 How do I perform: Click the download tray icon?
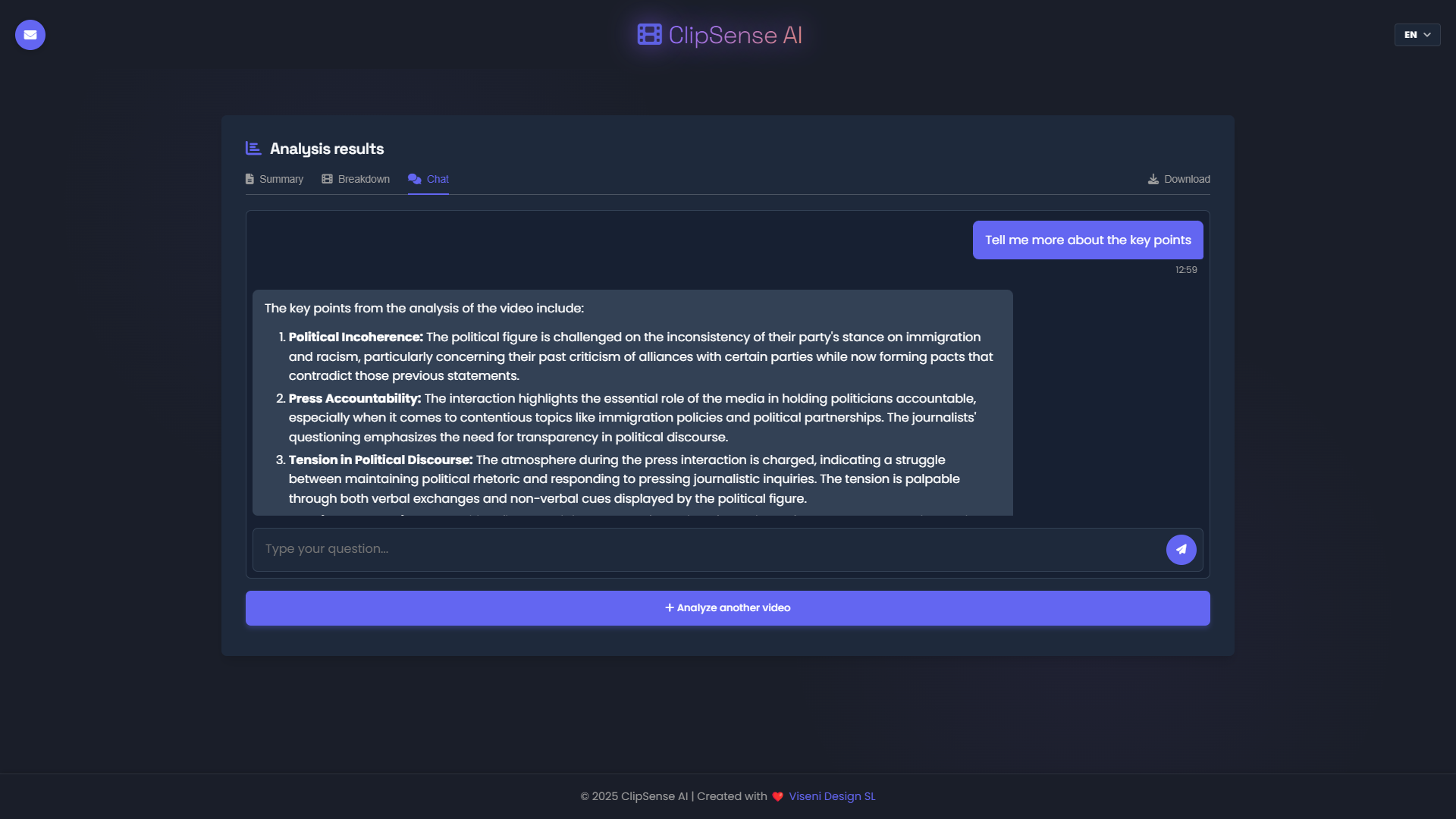click(1153, 180)
